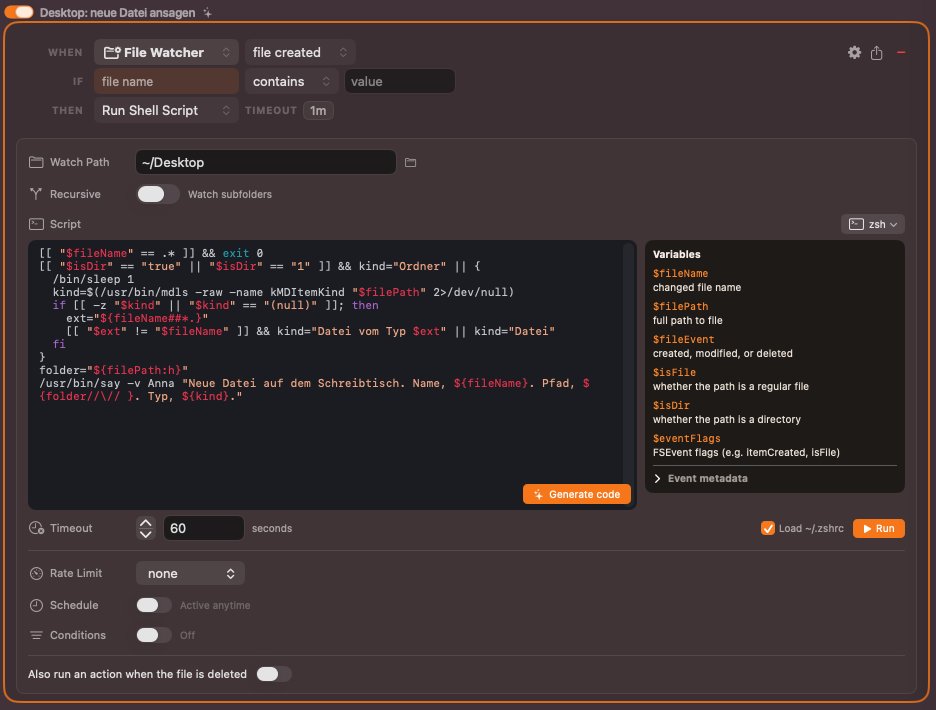Click the Schedule clock icon
Viewport: 936px width, 710px height.
(36, 606)
